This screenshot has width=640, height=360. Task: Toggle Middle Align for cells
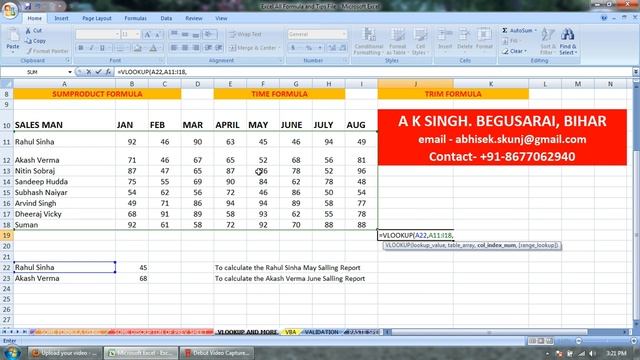(185, 34)
